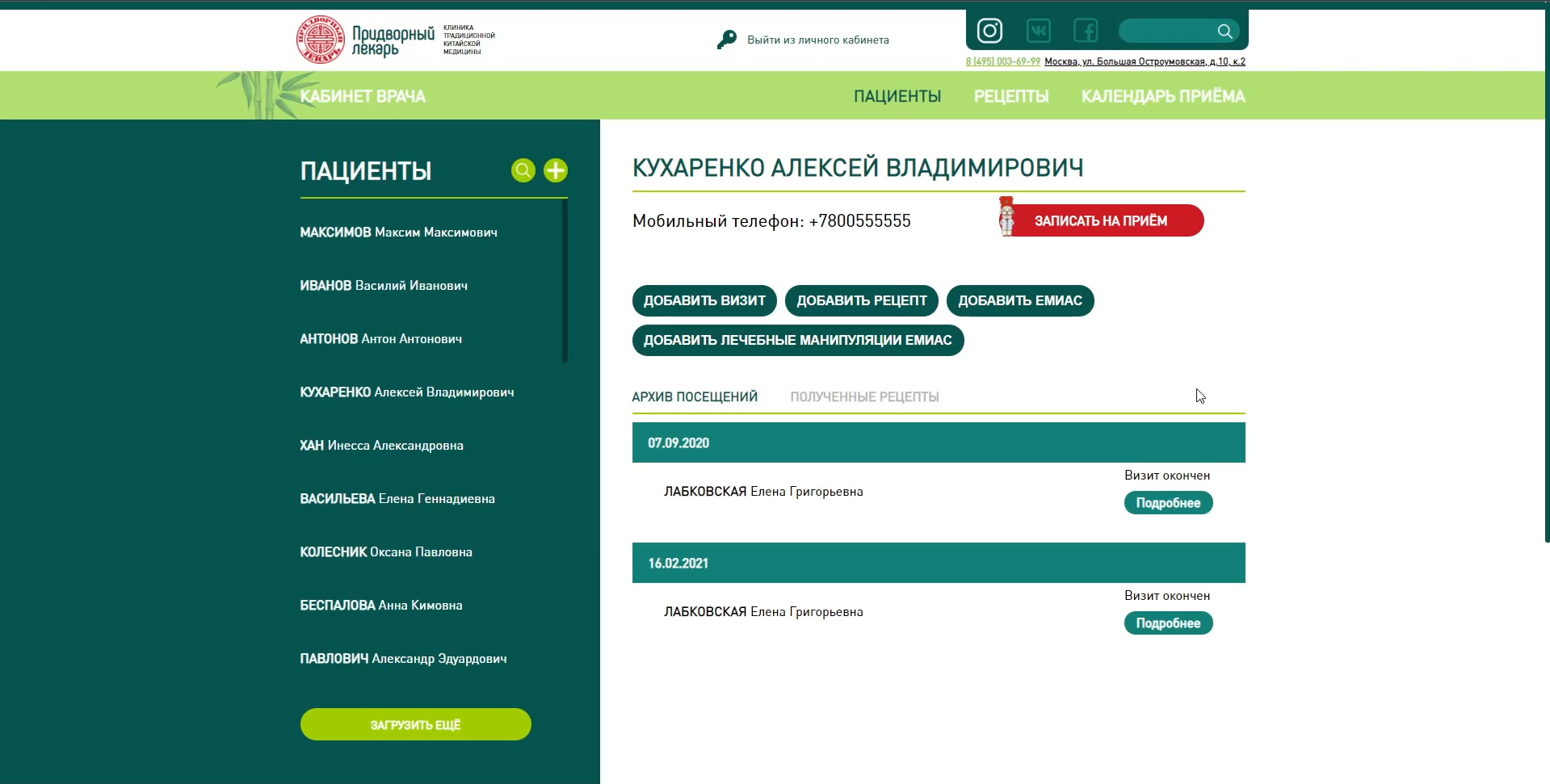Click the ДОБАВИТЬ ВИЗИТ button
The width and height of the screenshot is (1550, 784).
click(704, 300)
